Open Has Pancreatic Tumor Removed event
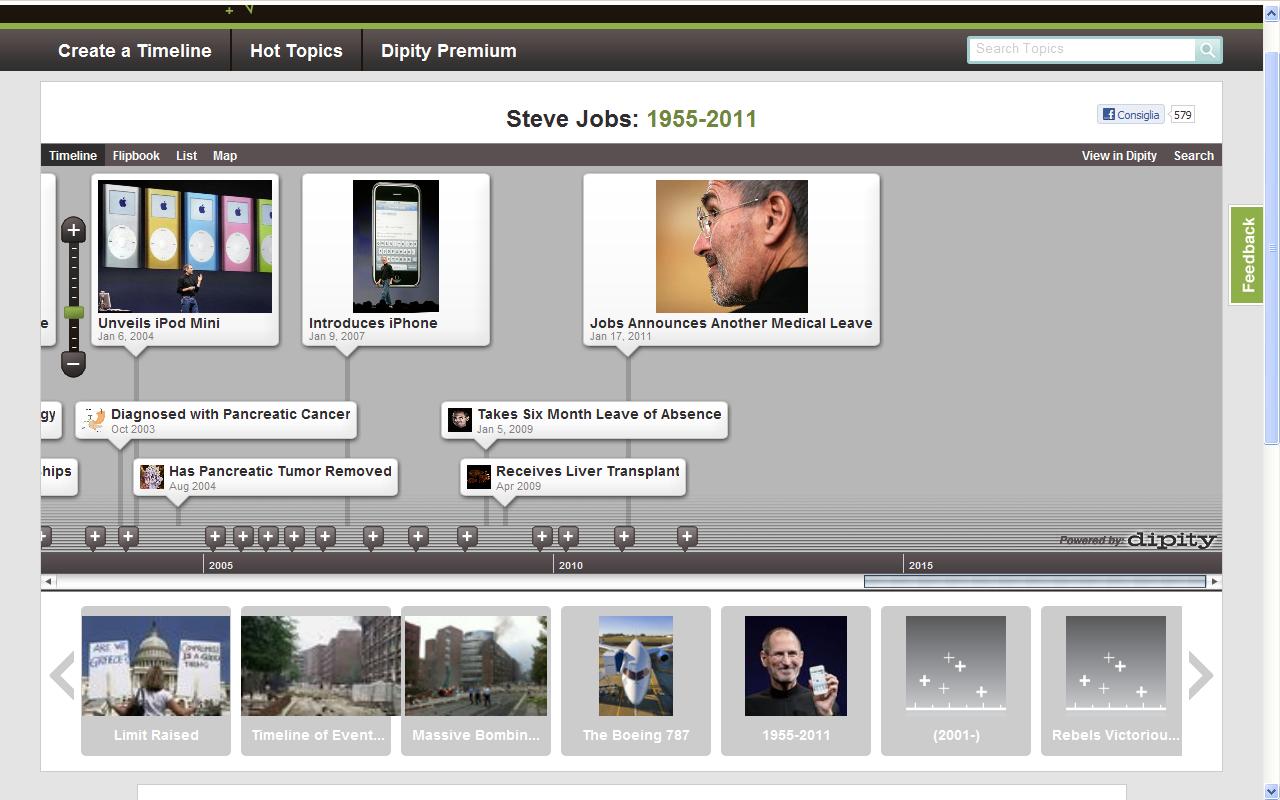 pos(266,477)
